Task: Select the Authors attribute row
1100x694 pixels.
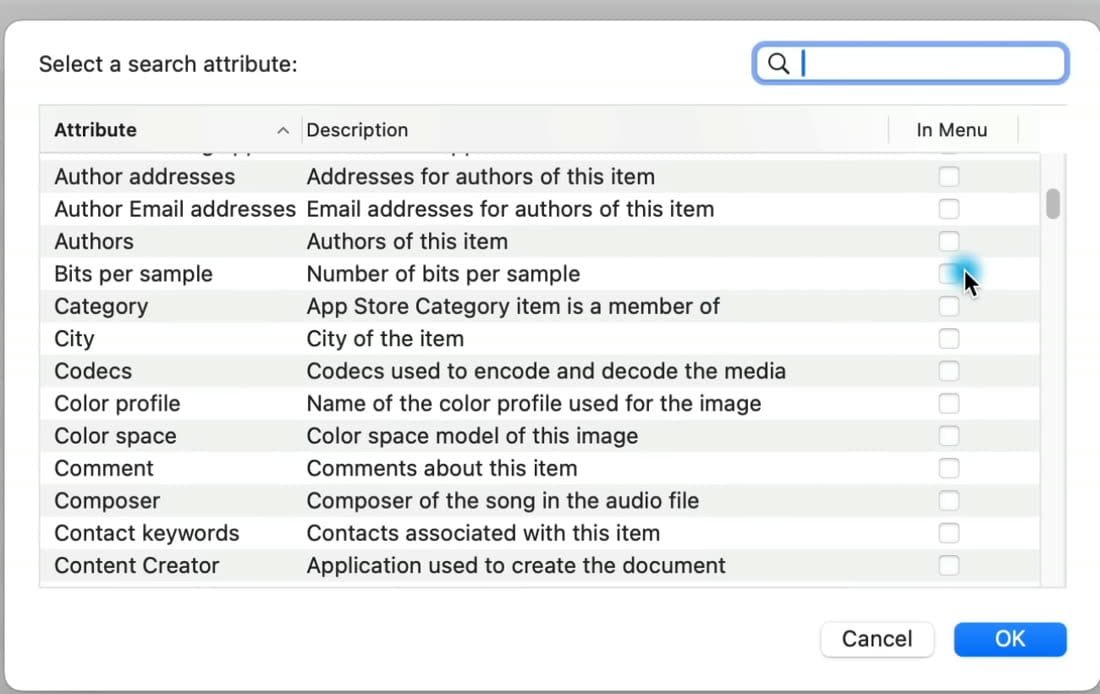Action: tap(540, 241)
